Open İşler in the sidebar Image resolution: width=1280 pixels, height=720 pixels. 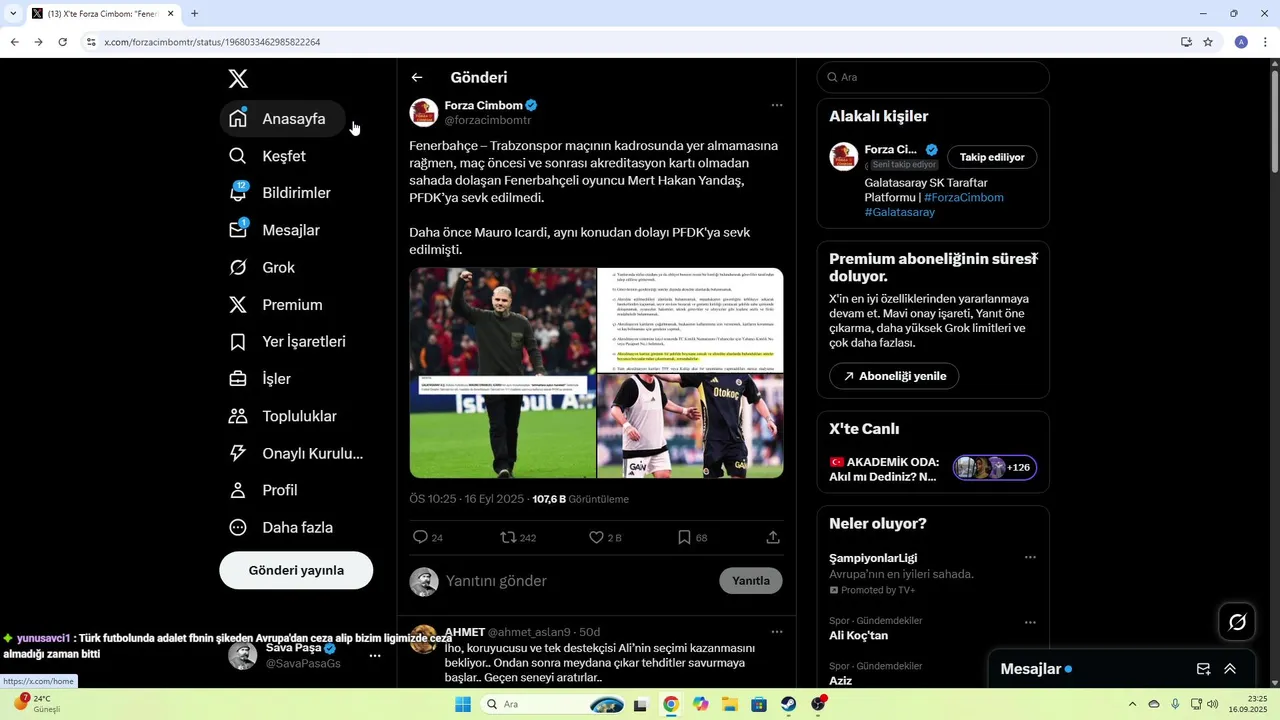click(x=261, y=379)
